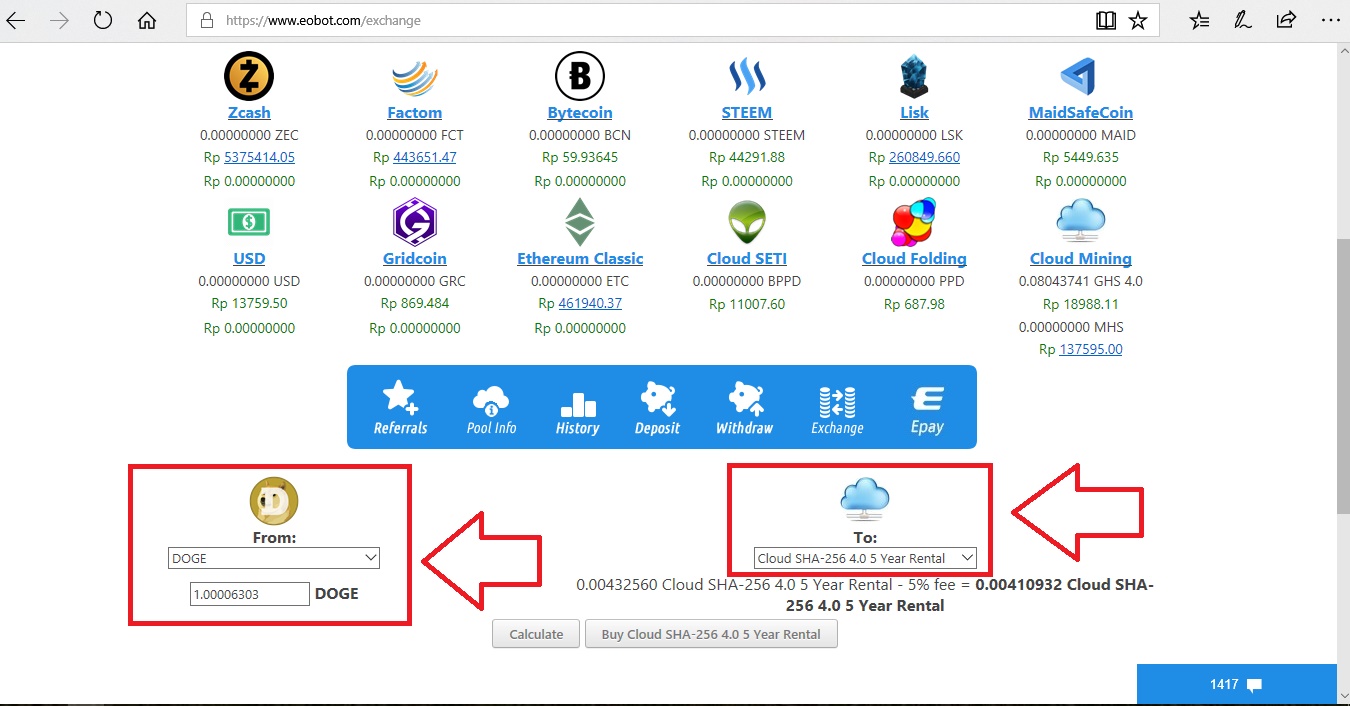Open the Epay menu item
This screenshot has height=708, width=1350.
tap(927, 408)
